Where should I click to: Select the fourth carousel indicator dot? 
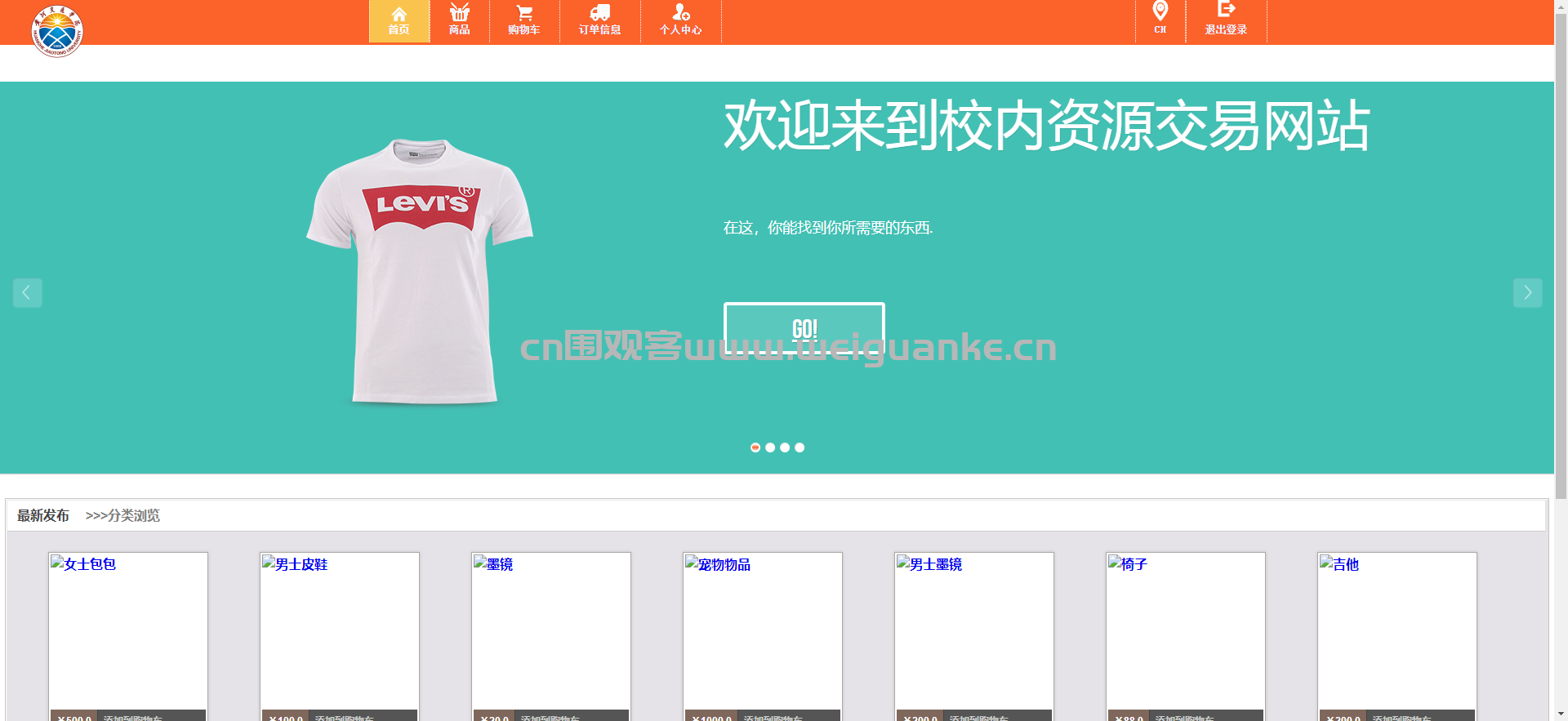(800, 447)
